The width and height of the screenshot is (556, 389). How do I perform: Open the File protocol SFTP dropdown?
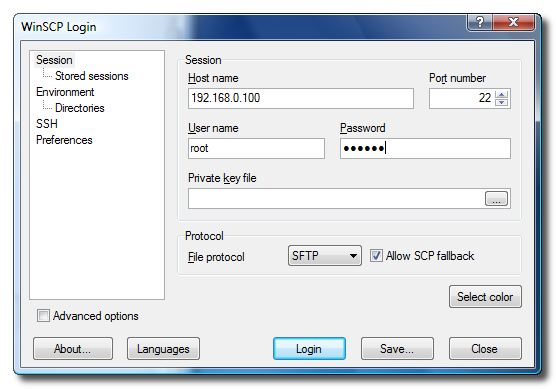tap(325, 256)
